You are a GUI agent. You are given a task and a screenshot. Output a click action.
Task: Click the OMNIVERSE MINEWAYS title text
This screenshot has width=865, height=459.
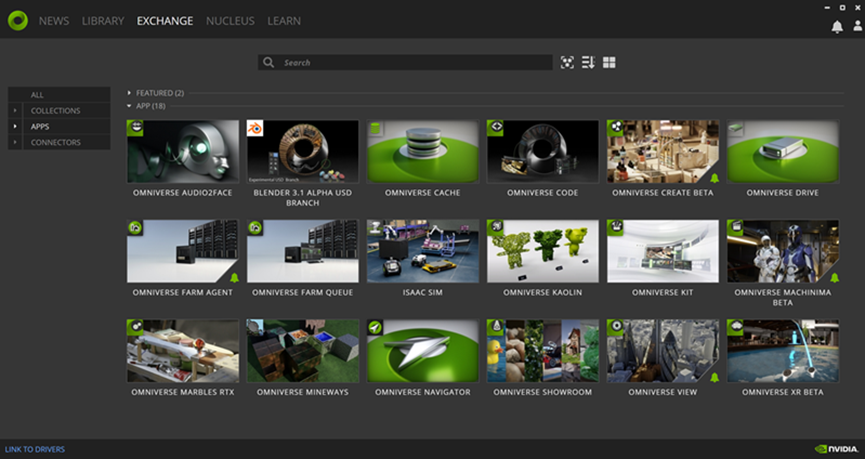[x=302, y=392]
